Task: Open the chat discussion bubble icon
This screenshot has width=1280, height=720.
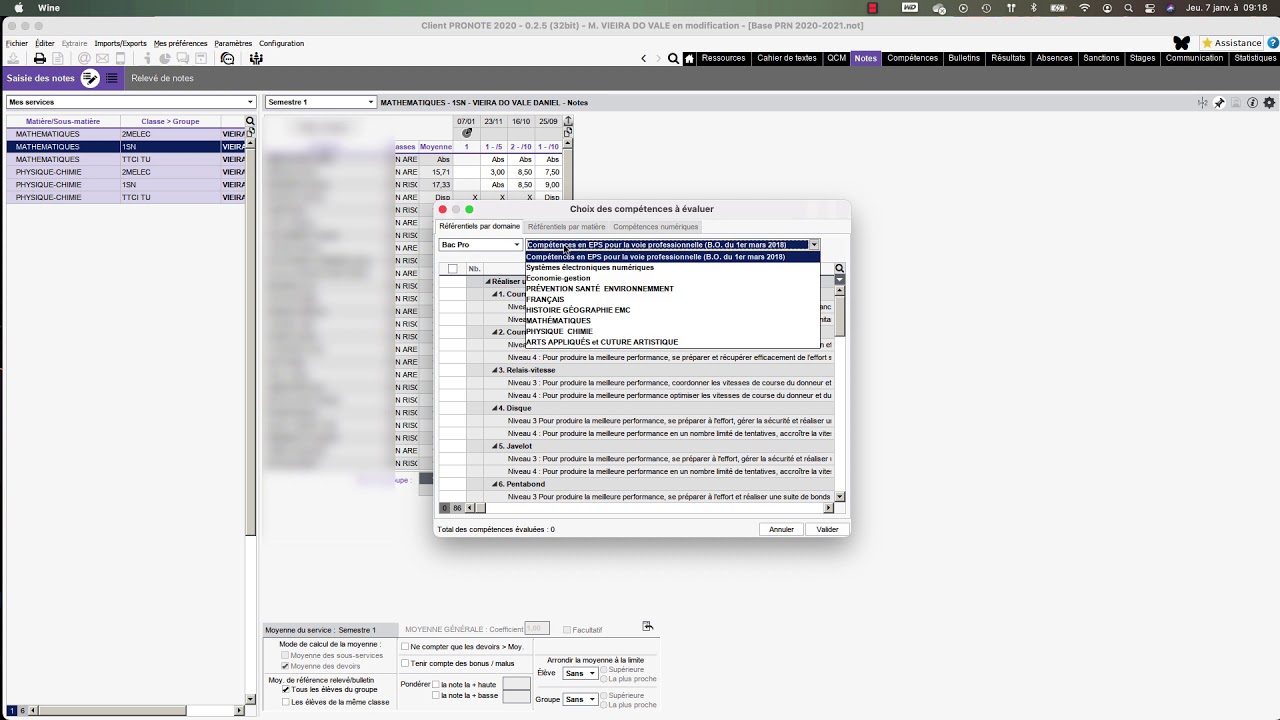Action: click(228, 59)
